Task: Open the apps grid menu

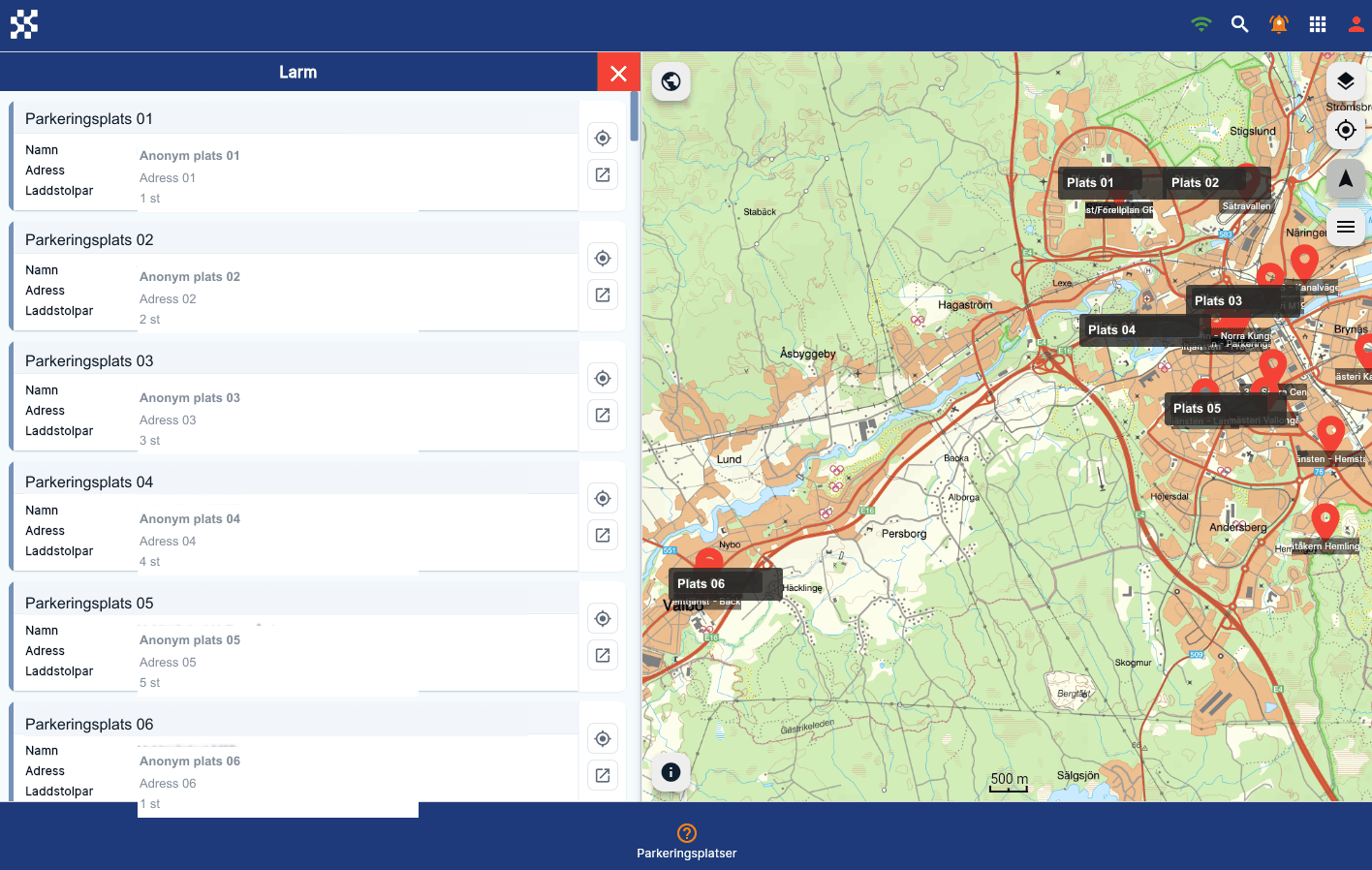Action: coord(1318,24)
